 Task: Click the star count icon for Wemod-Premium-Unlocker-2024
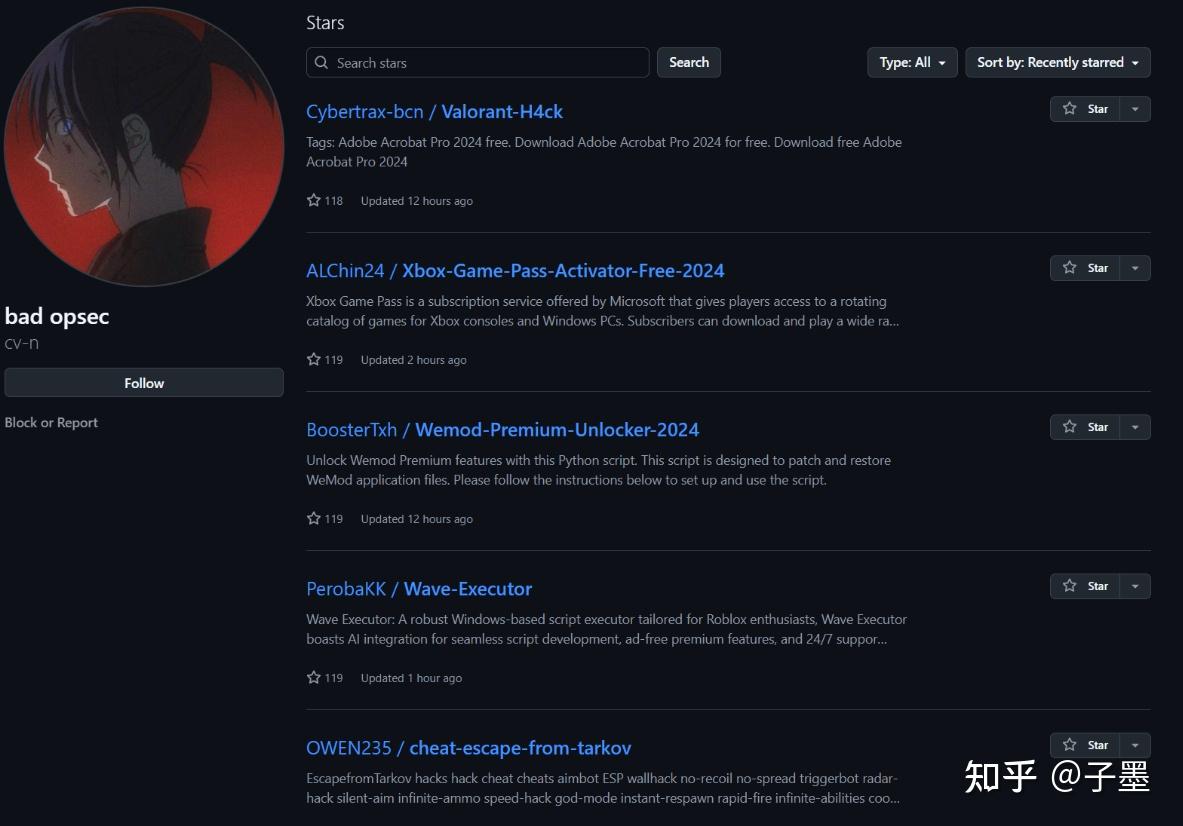[314, 518]
